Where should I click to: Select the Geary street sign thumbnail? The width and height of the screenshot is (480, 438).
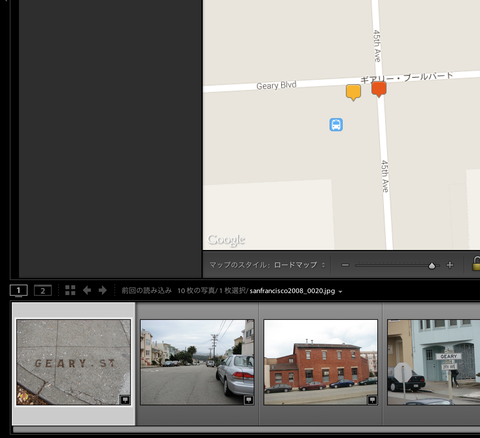[x=433, y=362]
